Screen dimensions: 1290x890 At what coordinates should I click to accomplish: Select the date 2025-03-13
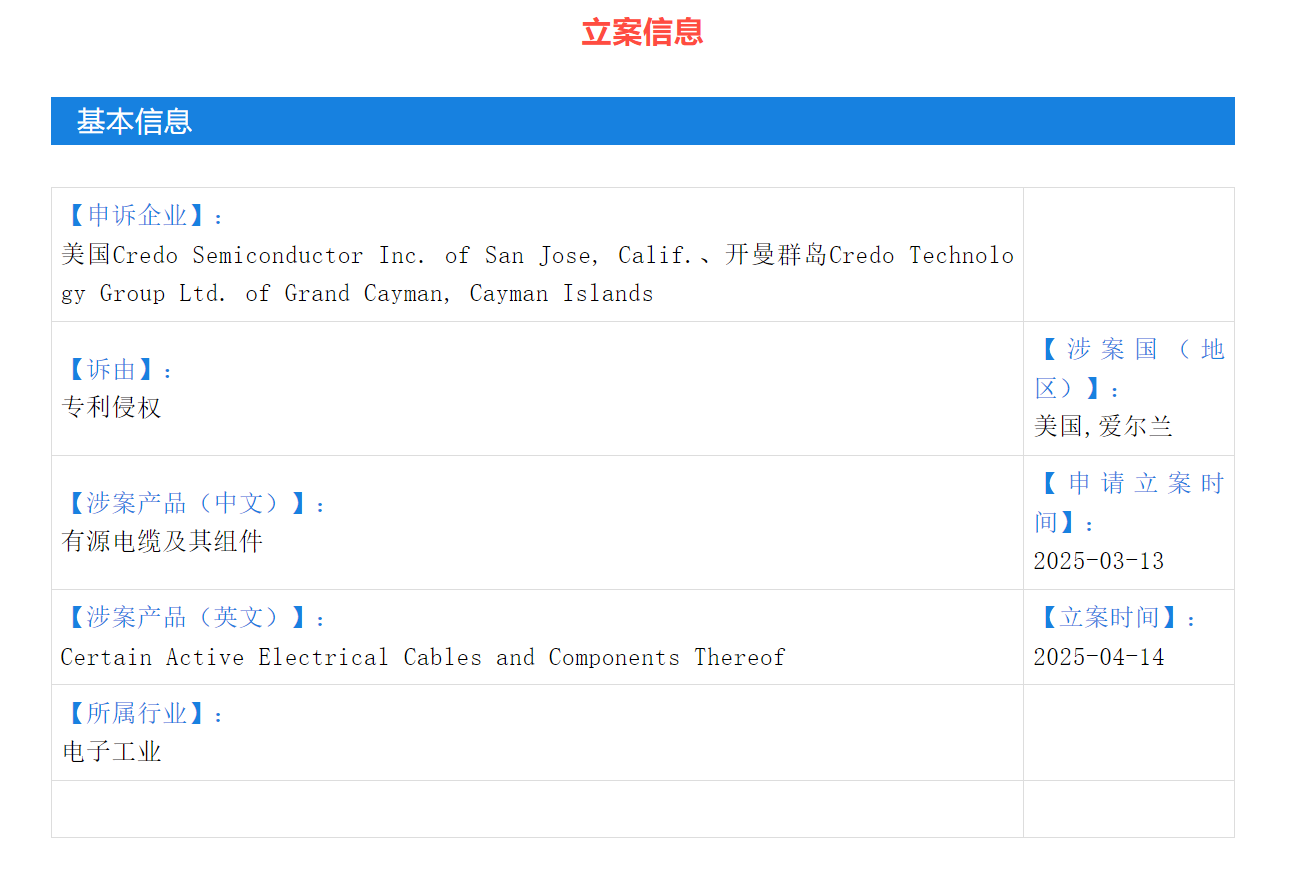tap(1099, 561)
